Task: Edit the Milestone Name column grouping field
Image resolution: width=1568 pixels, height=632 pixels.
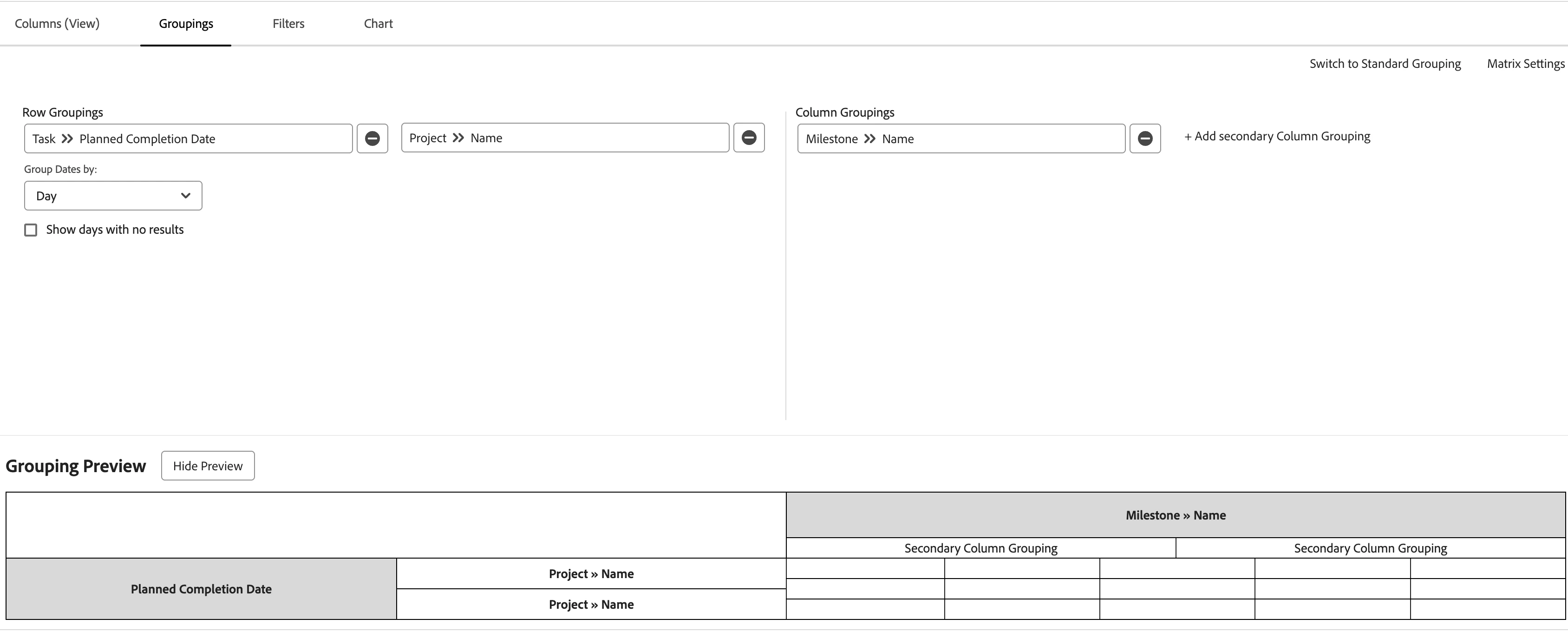Action: [960, 139]
